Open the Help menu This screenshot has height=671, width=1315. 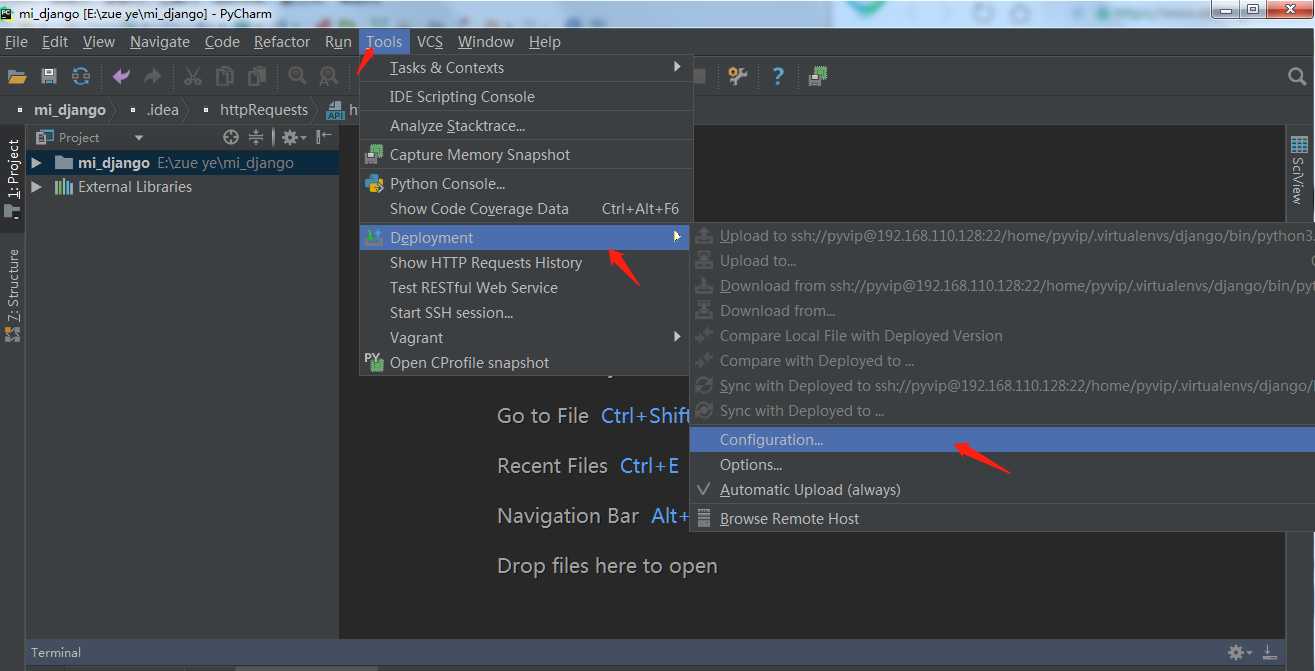coord(545,42)
